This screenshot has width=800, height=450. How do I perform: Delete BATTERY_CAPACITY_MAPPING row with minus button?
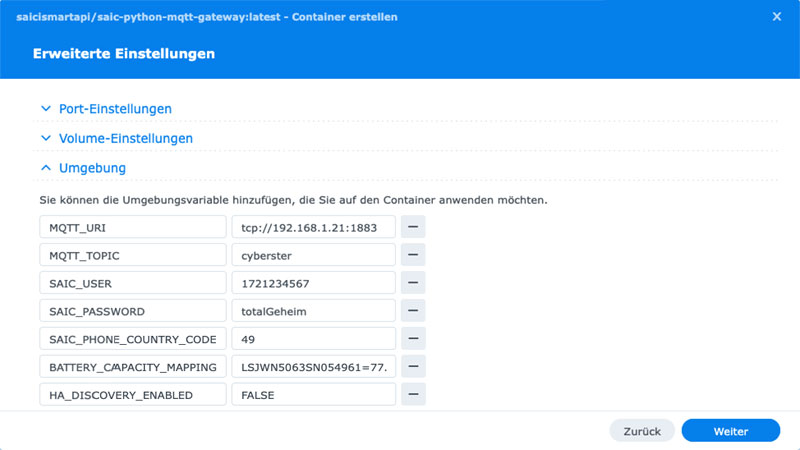(x=413, y=367)
